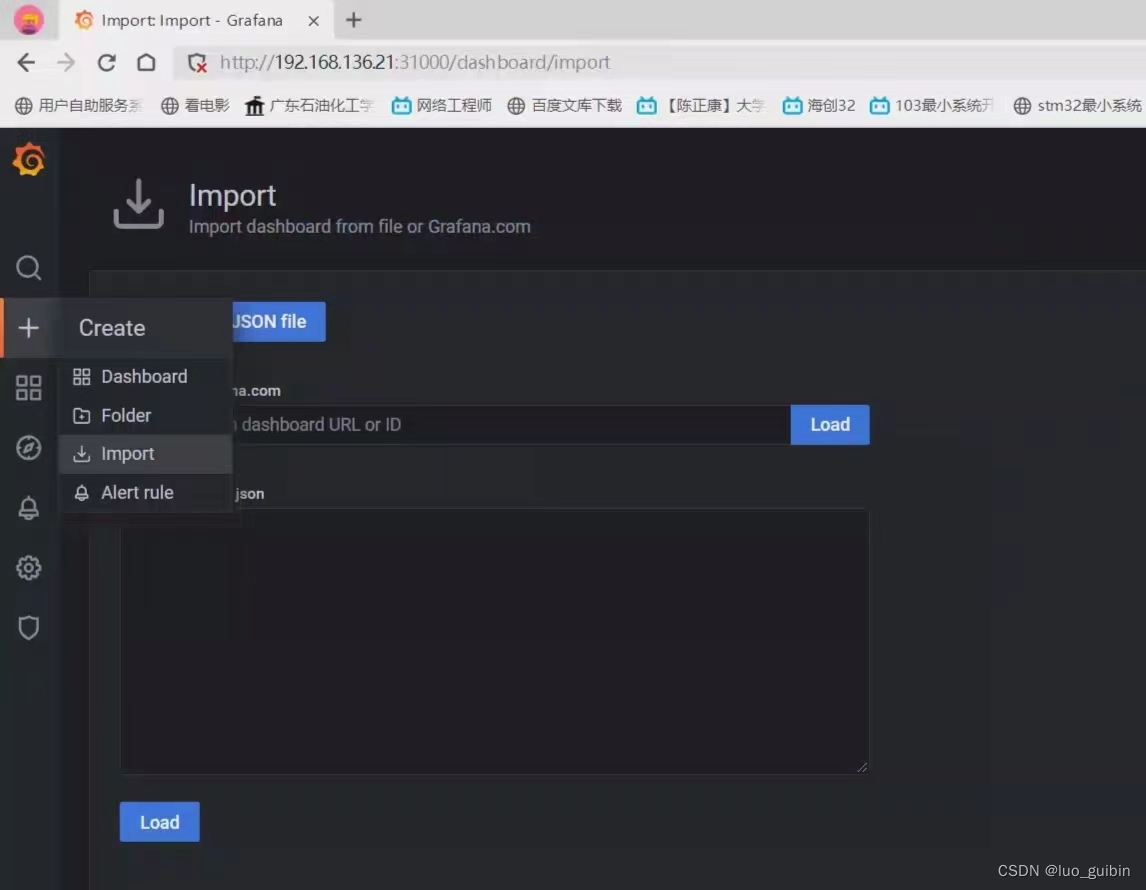
Task: Select Alert rule in the Create menu
Action: (x=145, y=492)
